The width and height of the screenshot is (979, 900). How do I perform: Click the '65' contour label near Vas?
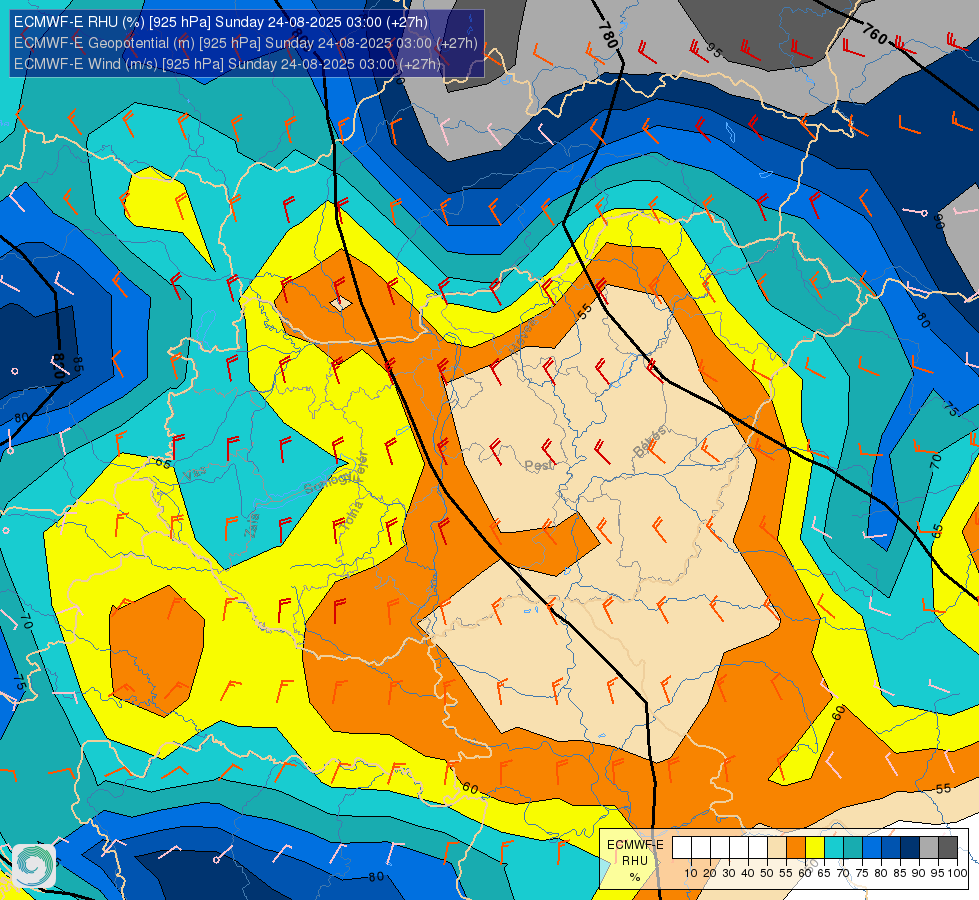click(162, 463)
